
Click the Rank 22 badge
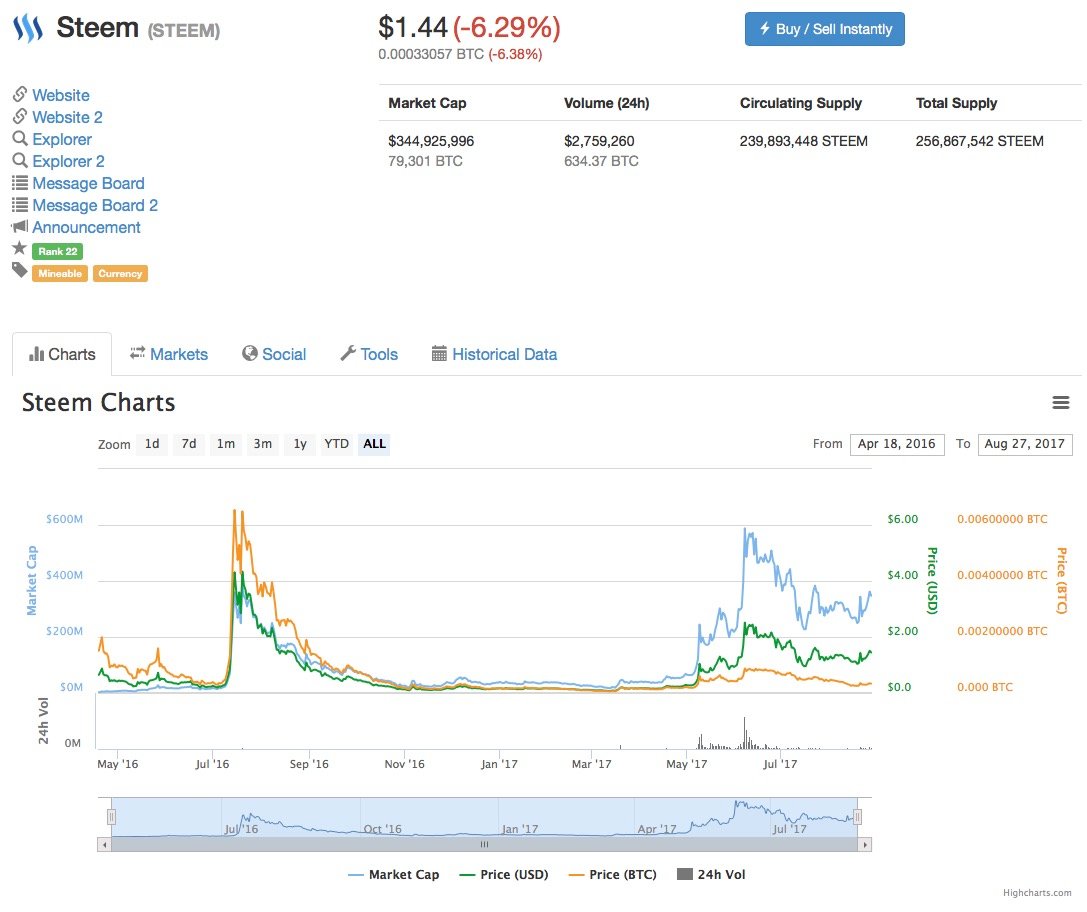[x=58, y=252]
